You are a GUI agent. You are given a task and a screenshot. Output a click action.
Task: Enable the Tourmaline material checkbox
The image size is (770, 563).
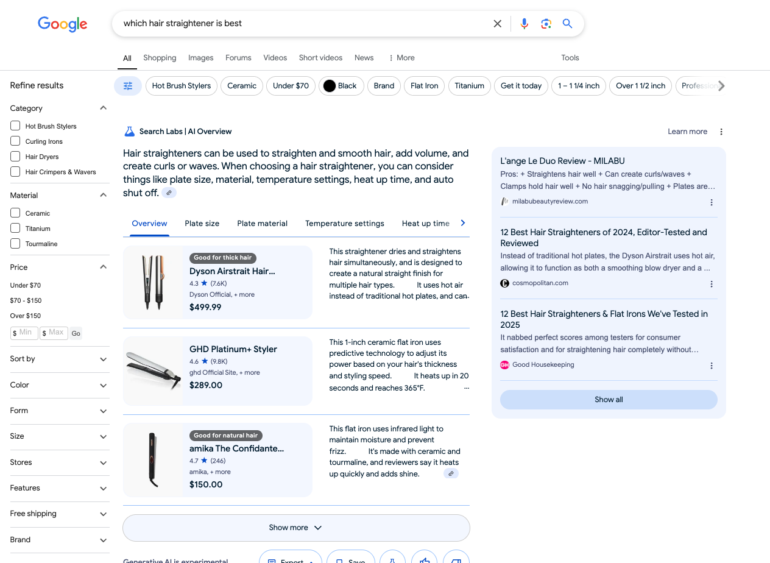[15, 243]
